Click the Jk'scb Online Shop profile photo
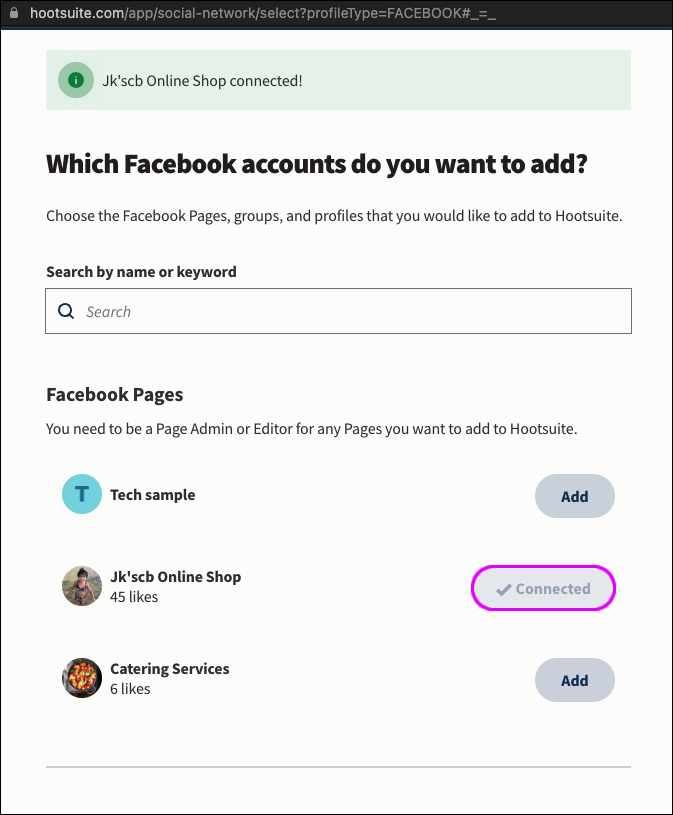Screen dimensions: 673x815 (x=82, y=587)
